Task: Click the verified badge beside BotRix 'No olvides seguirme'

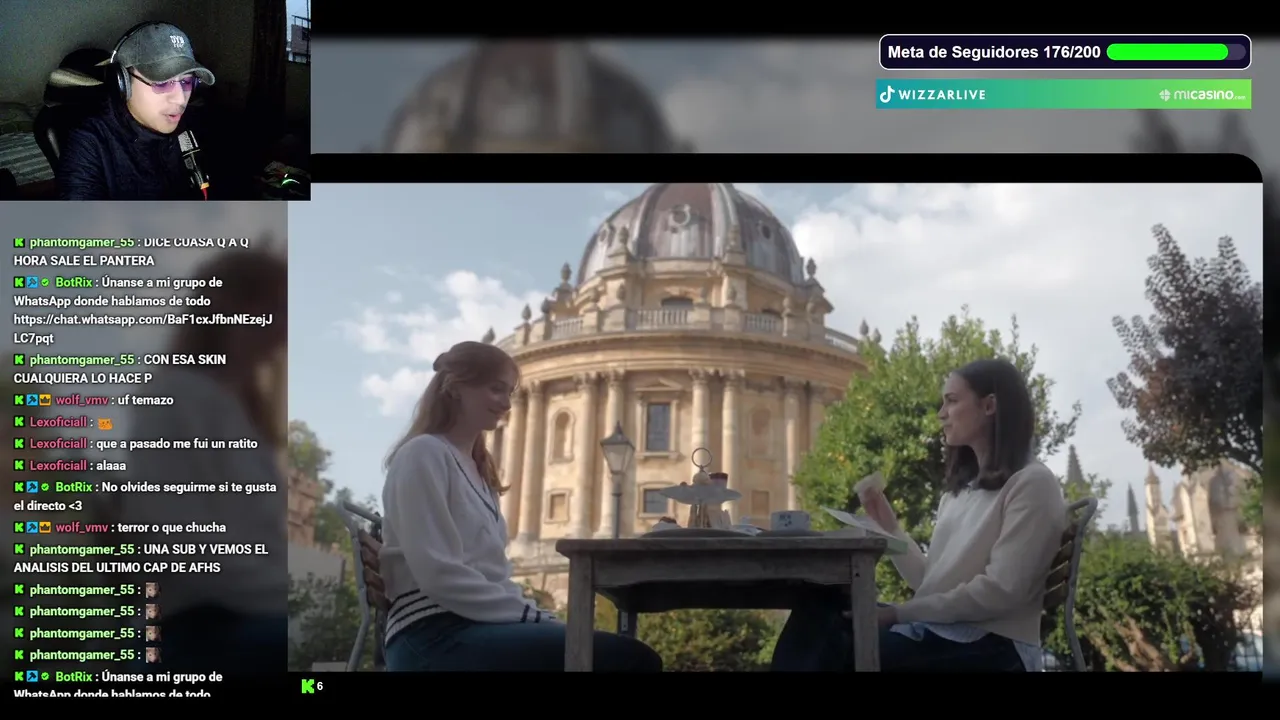Action: point(46,487)
